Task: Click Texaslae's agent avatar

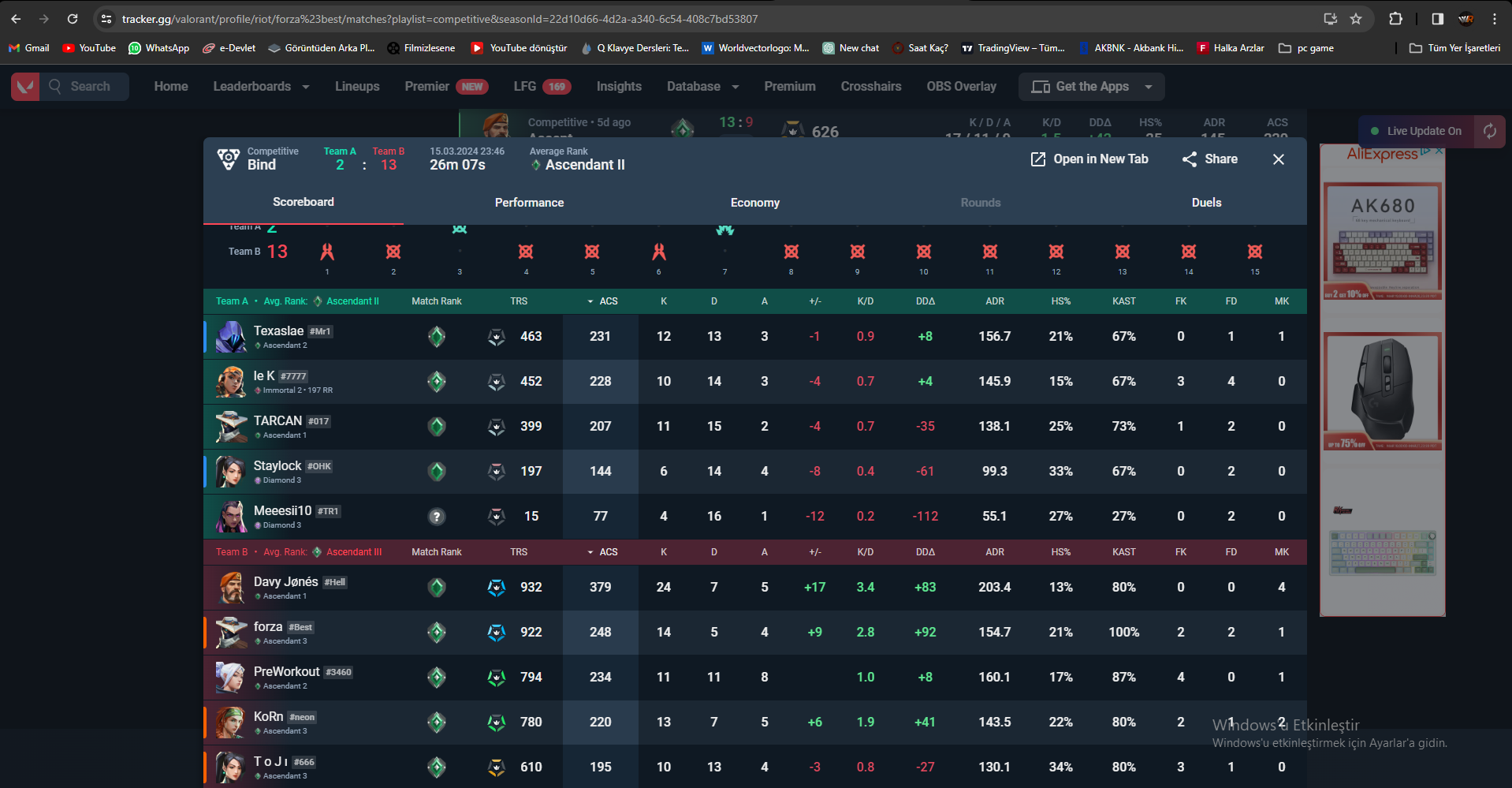Action: (x=231, y=337)
